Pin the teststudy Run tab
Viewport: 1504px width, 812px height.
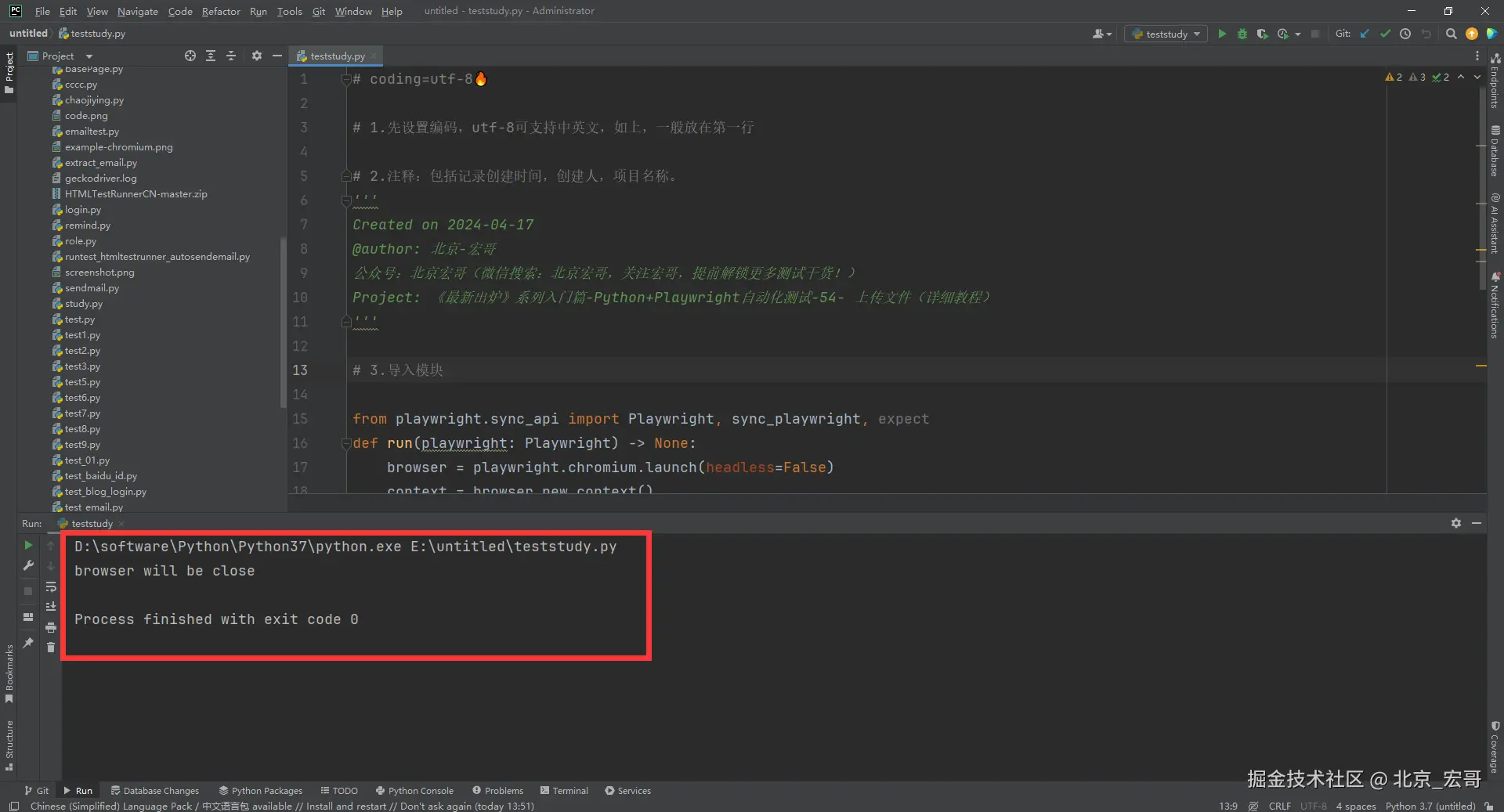[x=28, y=643]
